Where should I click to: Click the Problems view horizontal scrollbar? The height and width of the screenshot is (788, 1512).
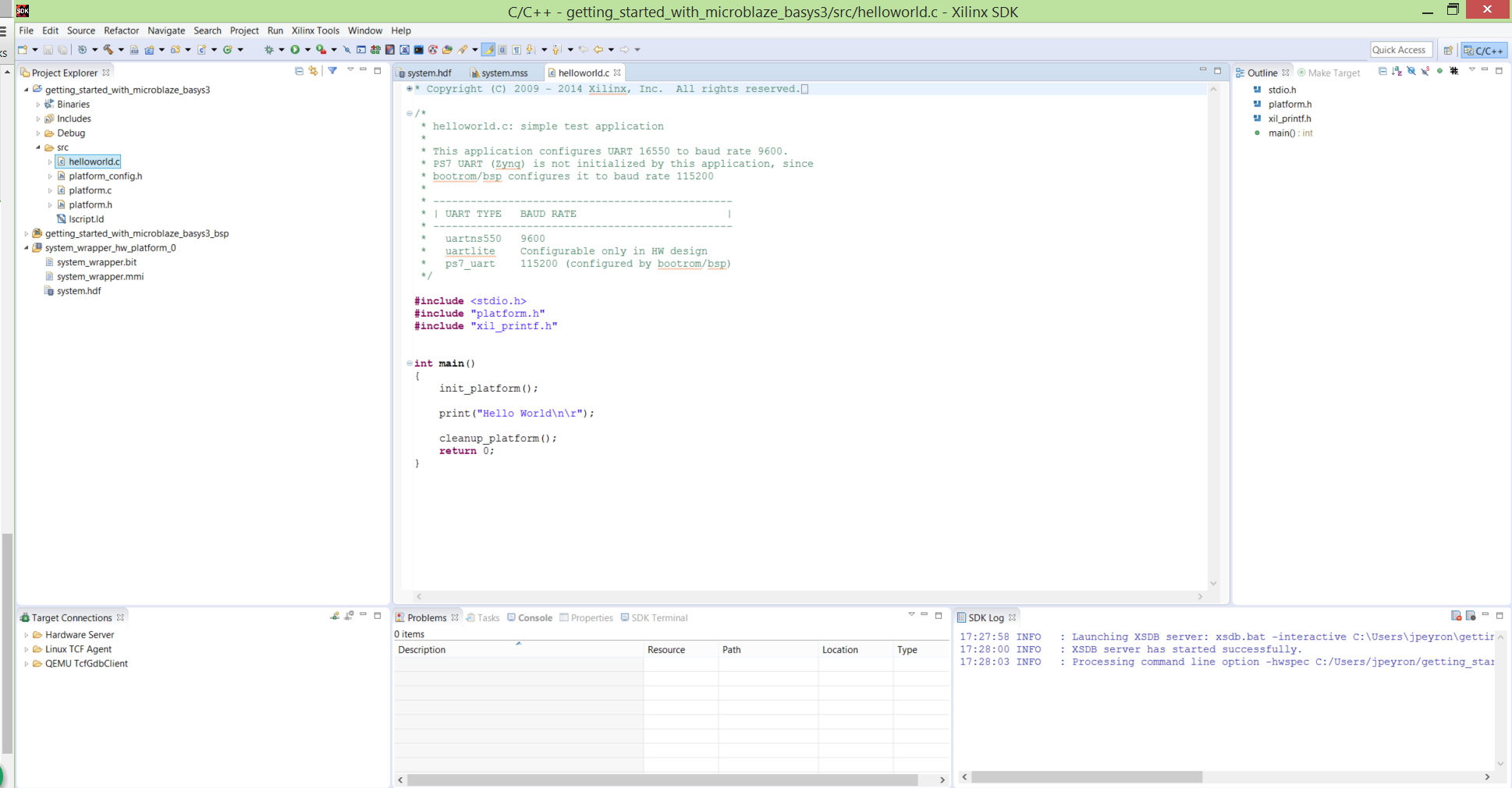tap(662, 779)
